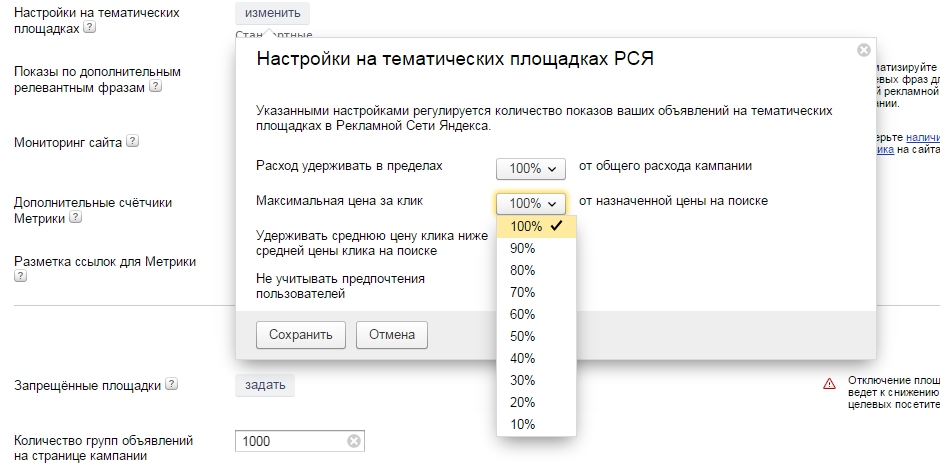Screen dimensions: 940x465
Task: Open help icon next to Настройки на тематических площадках
Action: click(x=89, y=27)
